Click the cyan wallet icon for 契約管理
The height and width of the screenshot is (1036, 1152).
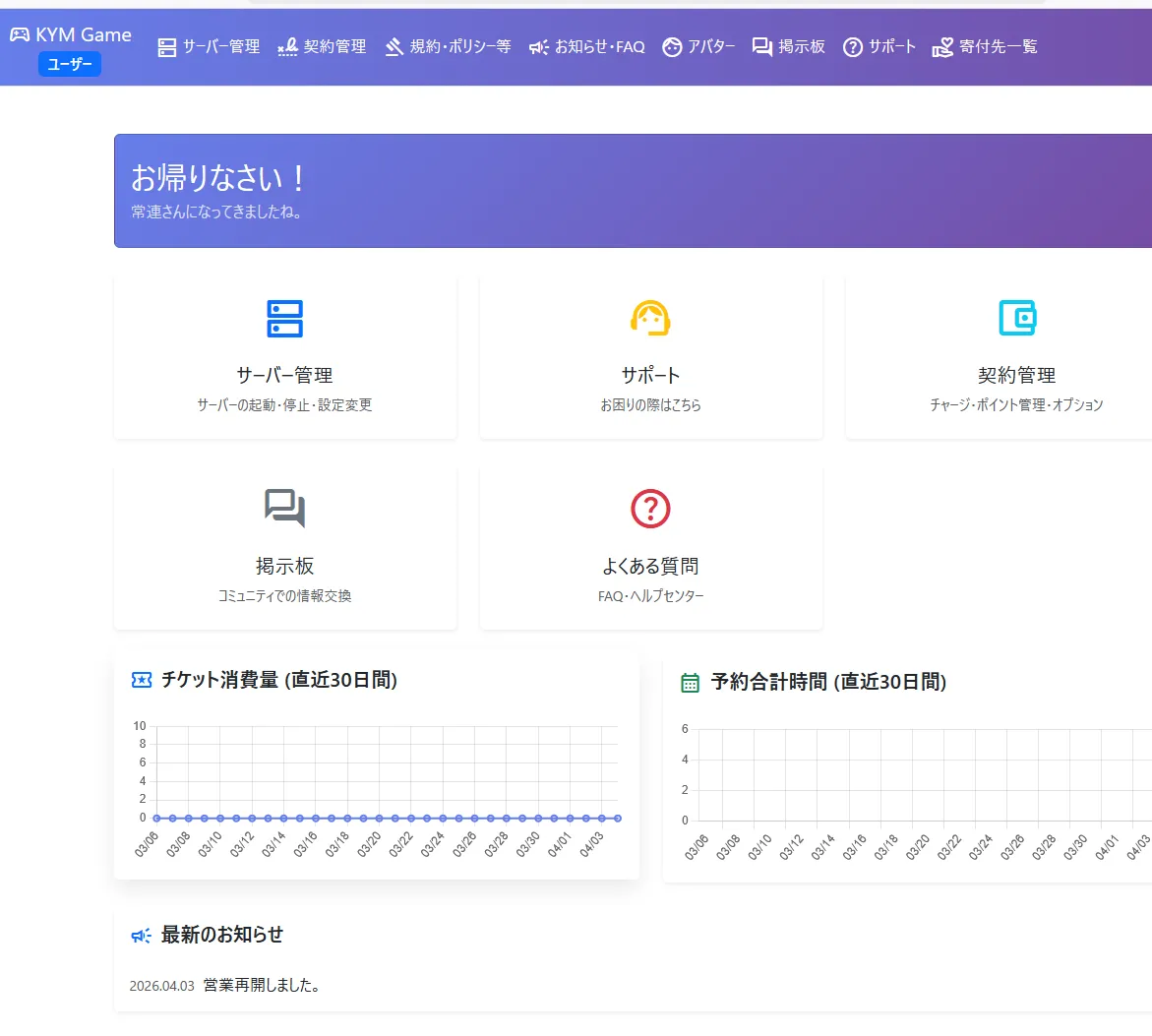(x=1016, y=318)
